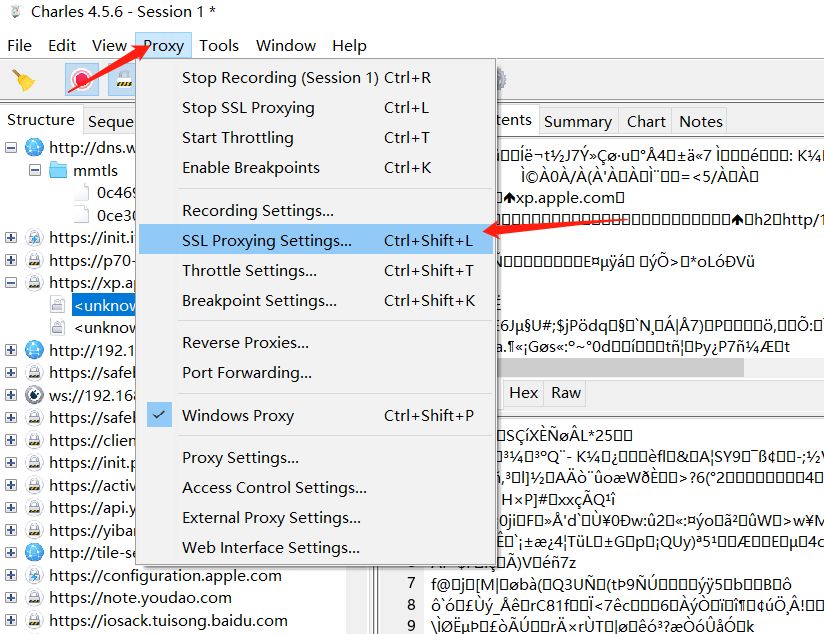Open Port Forwarding dialog
The image size is (824, 634).
(x=315, y=373)
